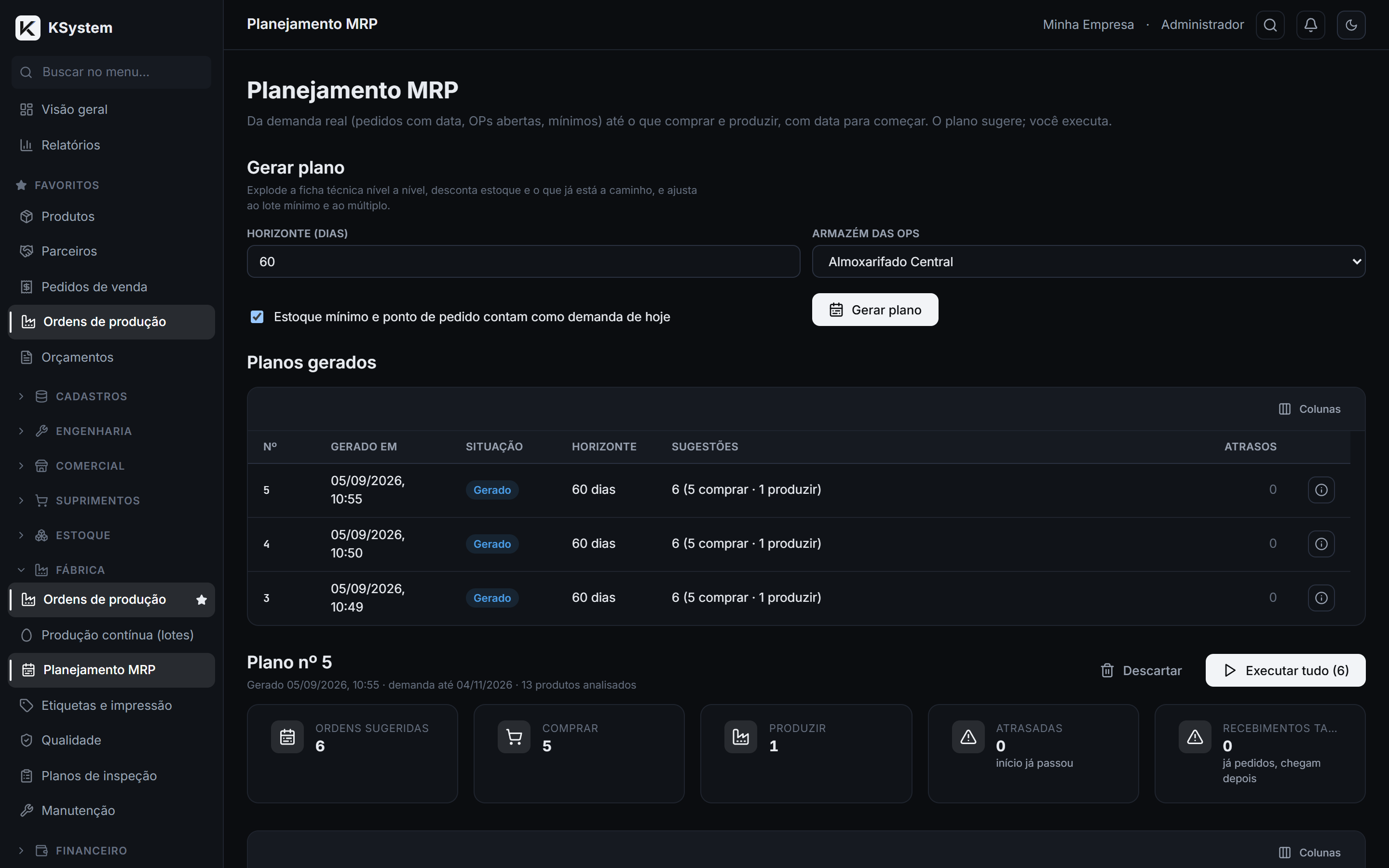Click the Orçamentos document icon
1389x868 pixels.
[27, 357]
